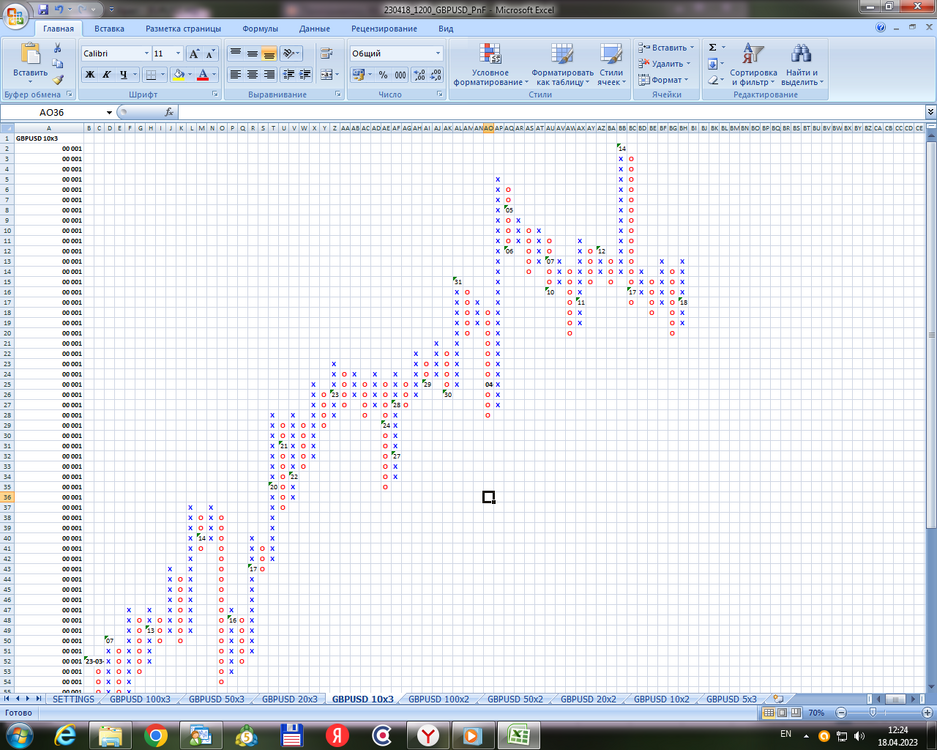This screenshot has height=750, width=937.
Task: Click the Excel Help question mark icon
Action: (880, 27)
